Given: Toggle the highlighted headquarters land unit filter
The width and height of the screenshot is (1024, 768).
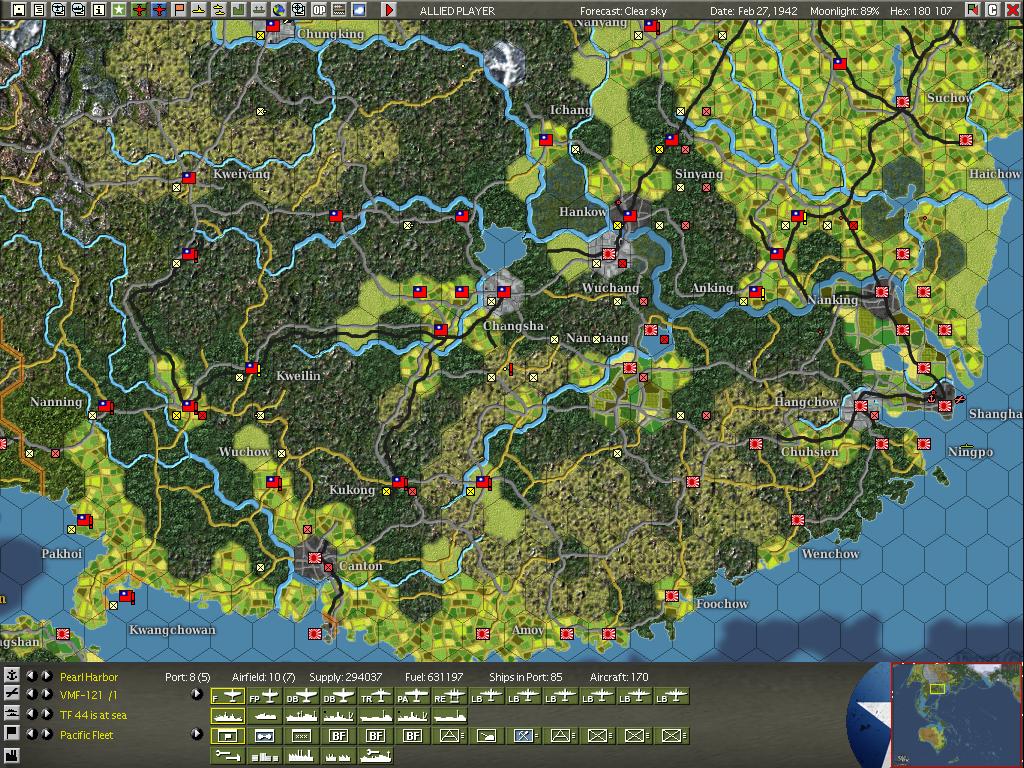Looking at the screenshot, I should pos(227,736).
